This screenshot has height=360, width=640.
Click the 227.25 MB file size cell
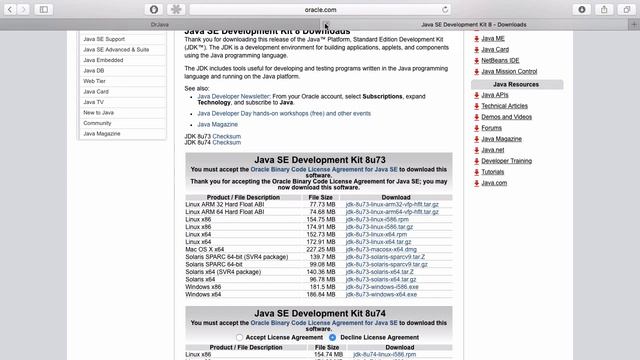(321, 249)
